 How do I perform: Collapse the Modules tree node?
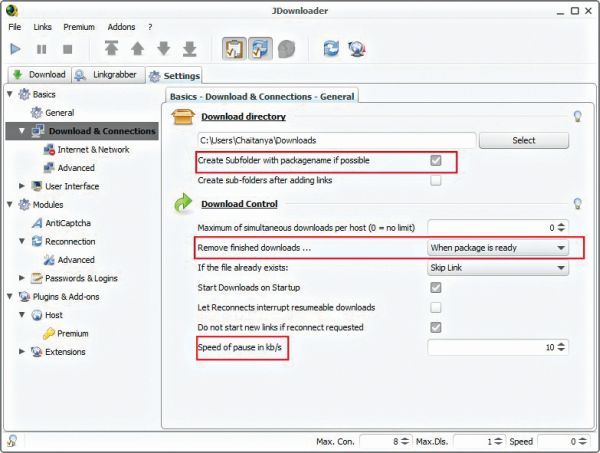(x=10, y=204)
